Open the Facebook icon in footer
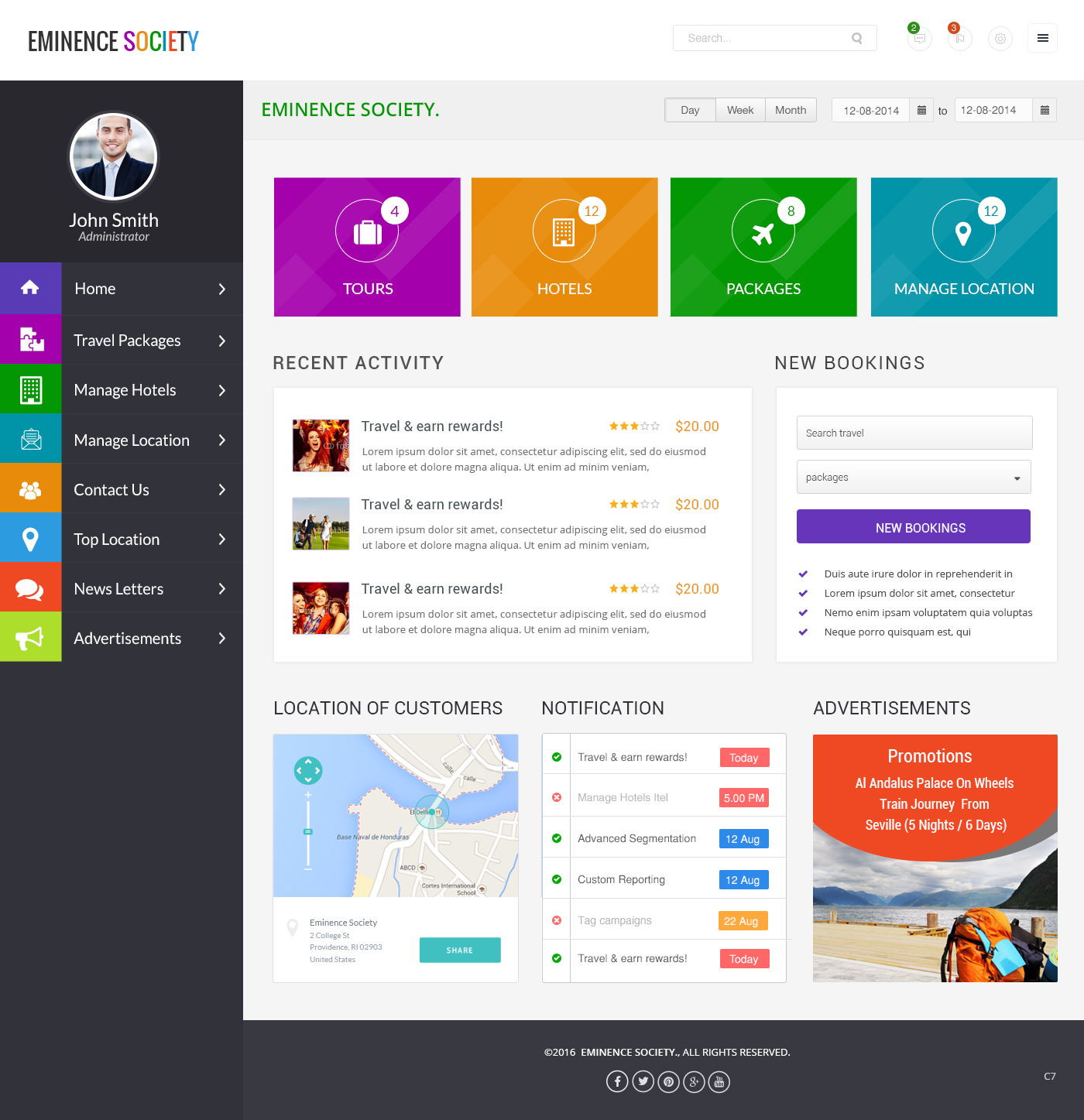 (x=617, y=1081)
